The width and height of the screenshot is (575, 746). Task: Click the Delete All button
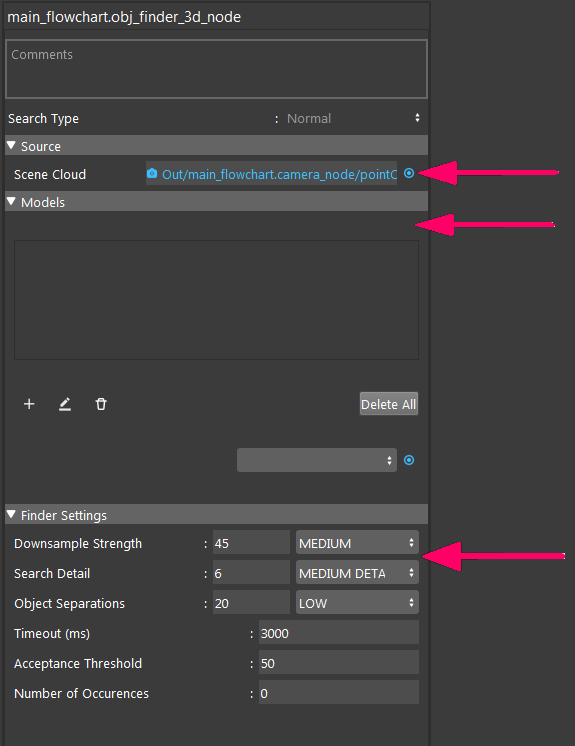pyautogui.click(x=389, y=404)
